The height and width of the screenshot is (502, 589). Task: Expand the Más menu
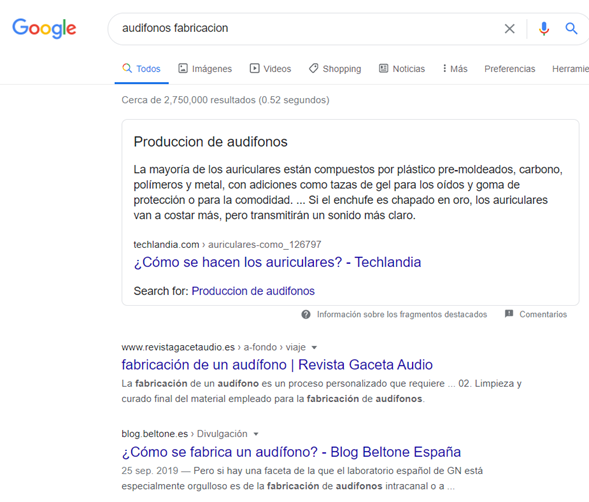click(x=455, y=69)
